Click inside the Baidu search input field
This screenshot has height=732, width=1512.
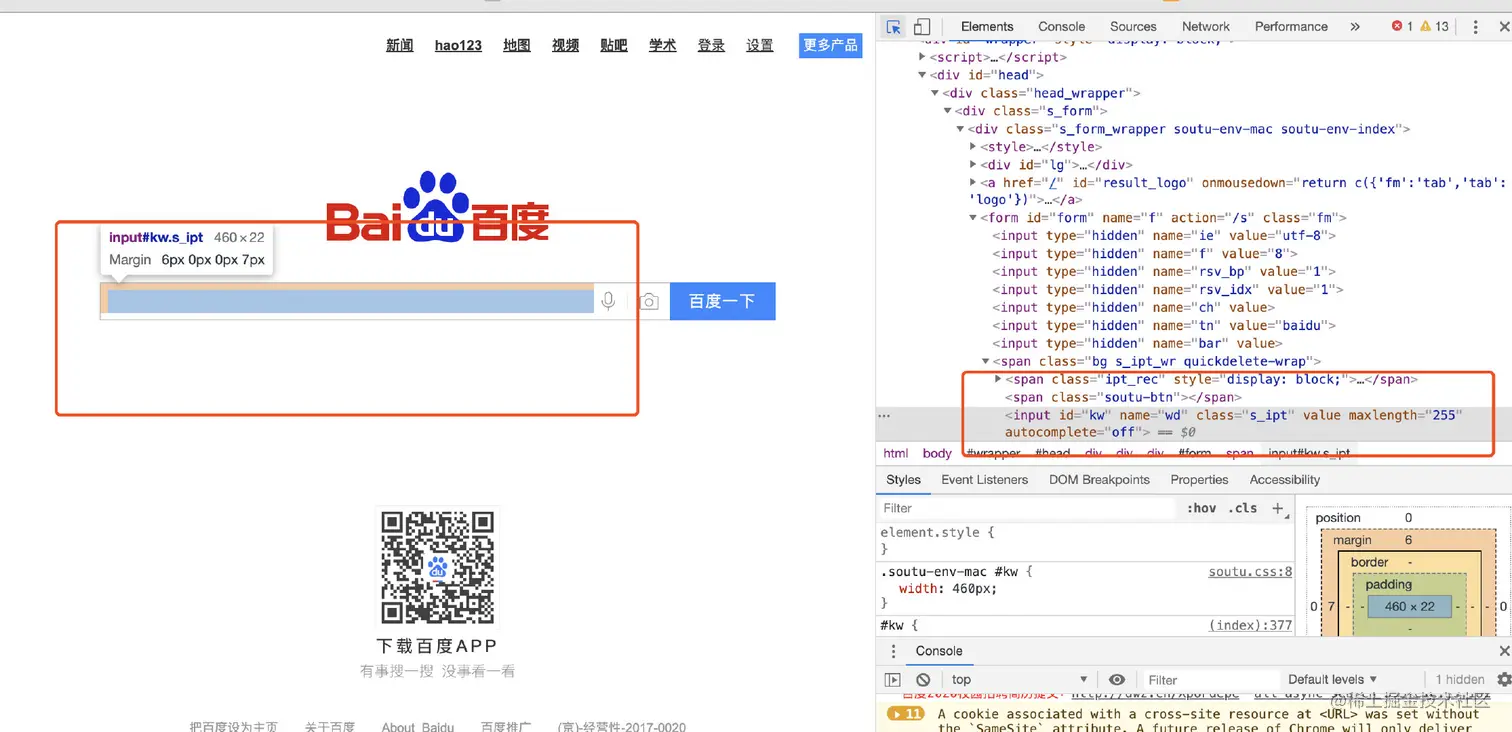click(x=350, y=301)
